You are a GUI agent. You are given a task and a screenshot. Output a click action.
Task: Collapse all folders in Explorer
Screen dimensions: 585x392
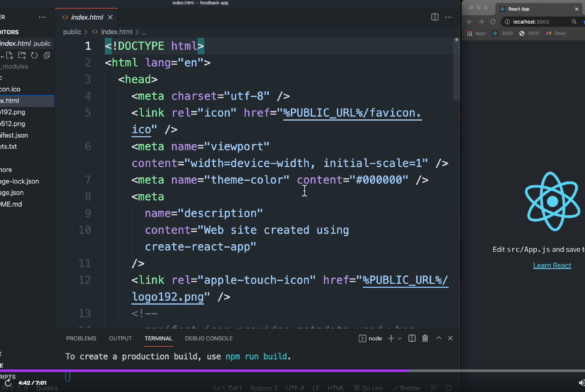click(47, 56)
